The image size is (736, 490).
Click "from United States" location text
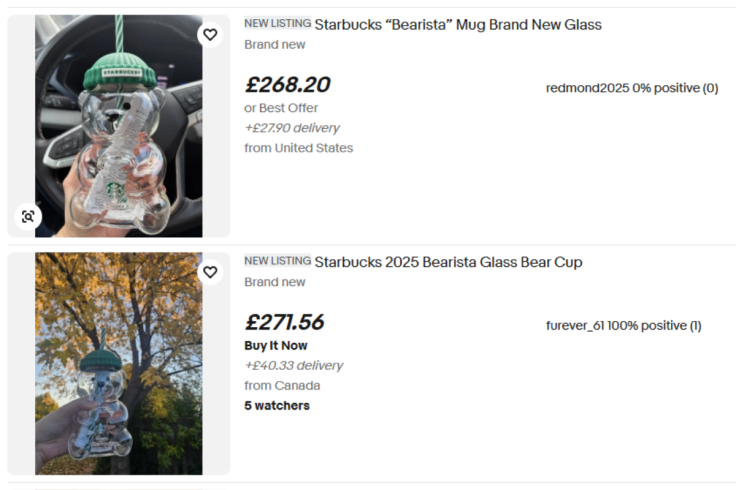pyautogui.click(x=298, y=148)
